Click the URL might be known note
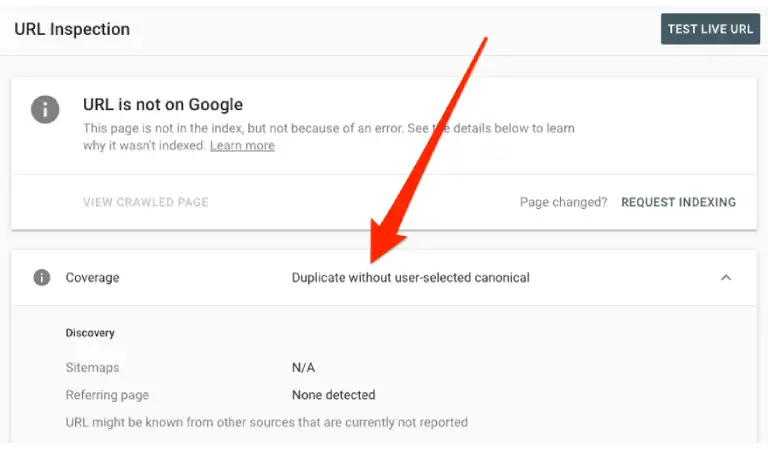 (266, 422)
